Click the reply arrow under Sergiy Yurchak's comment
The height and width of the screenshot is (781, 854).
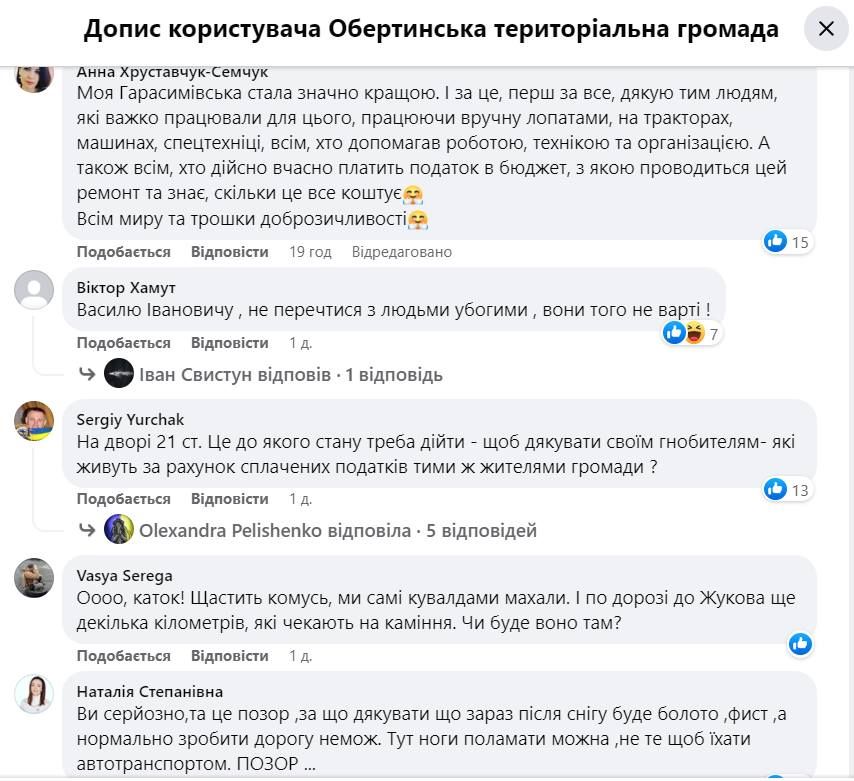[x=88, y=530]
